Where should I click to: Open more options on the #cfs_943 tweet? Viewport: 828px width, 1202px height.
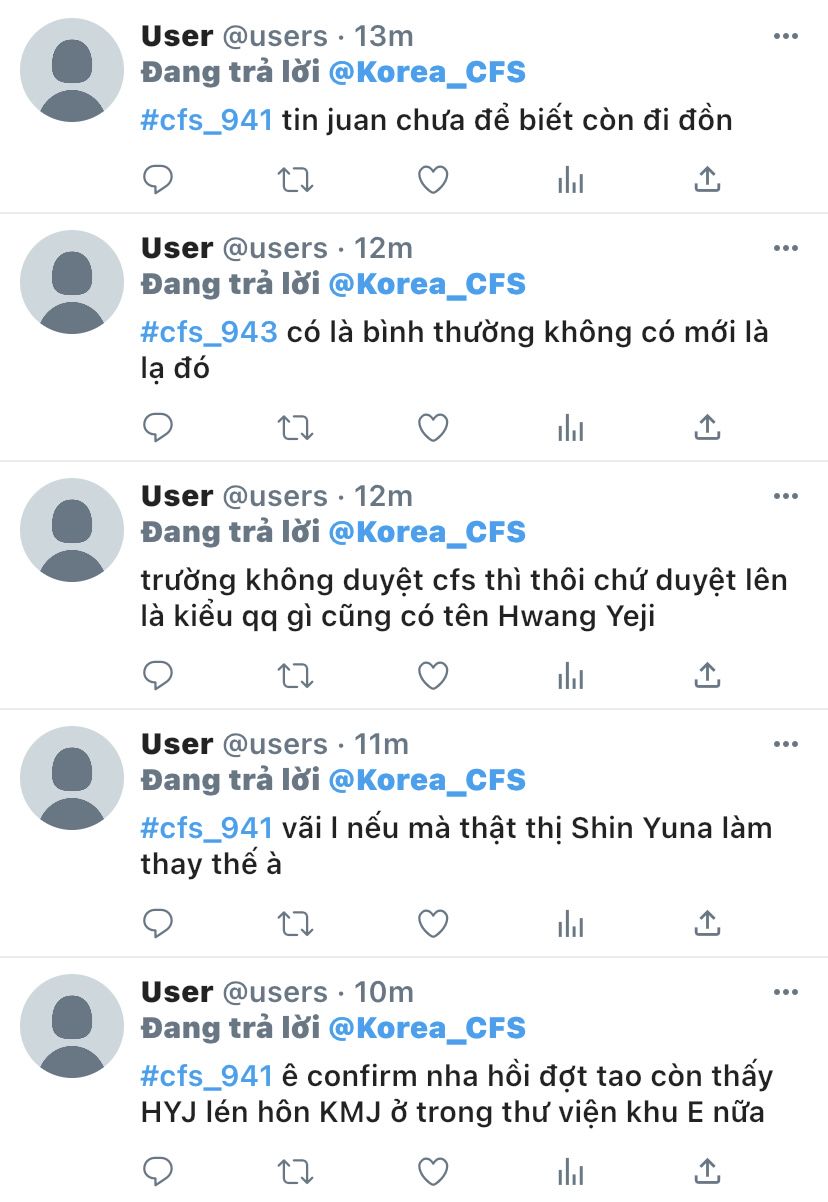pos(786,248)
